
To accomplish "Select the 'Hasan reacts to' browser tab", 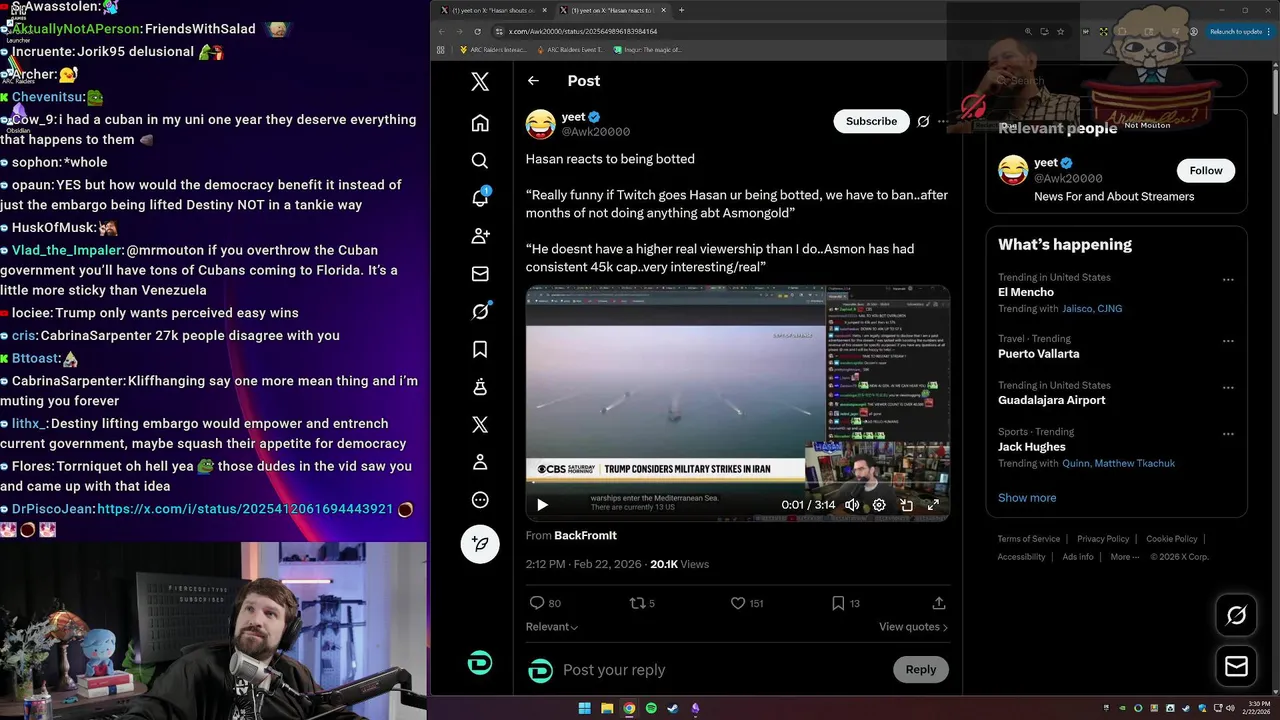I will pyautogui.click(x=612, y=10).
